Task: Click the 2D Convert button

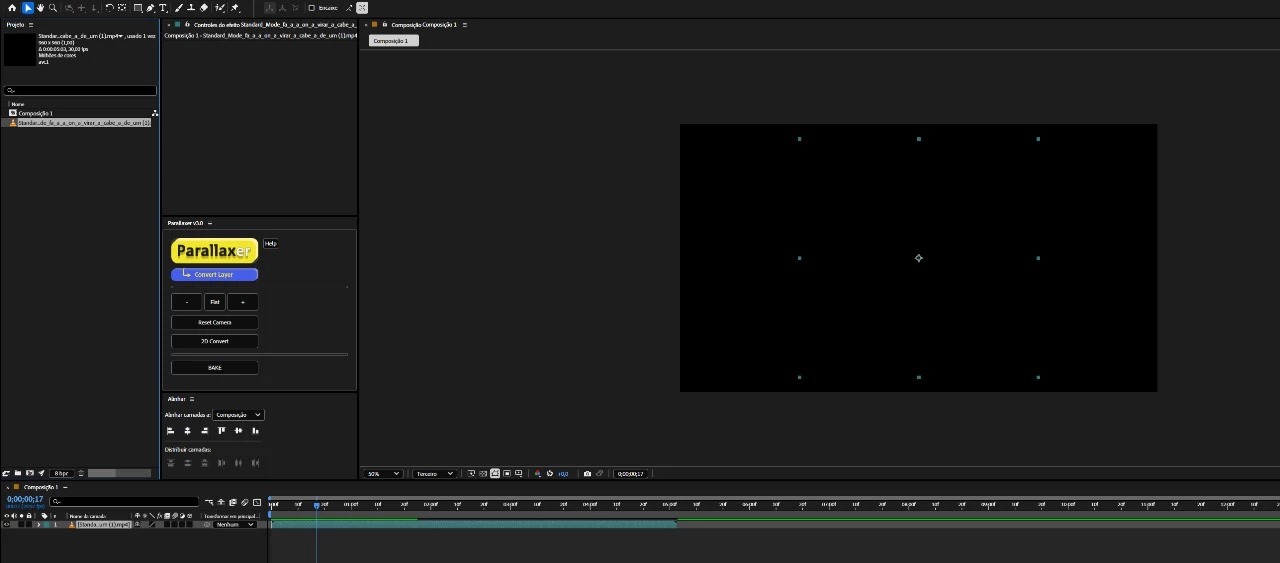Action: tap(214, 341)
